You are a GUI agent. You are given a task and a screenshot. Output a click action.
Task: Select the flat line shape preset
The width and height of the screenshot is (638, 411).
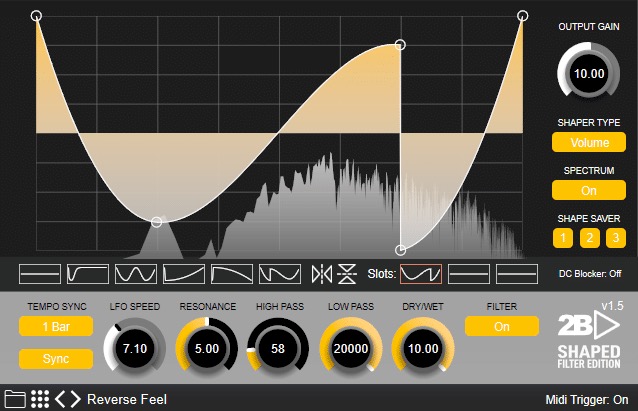[x=40, y=274]
